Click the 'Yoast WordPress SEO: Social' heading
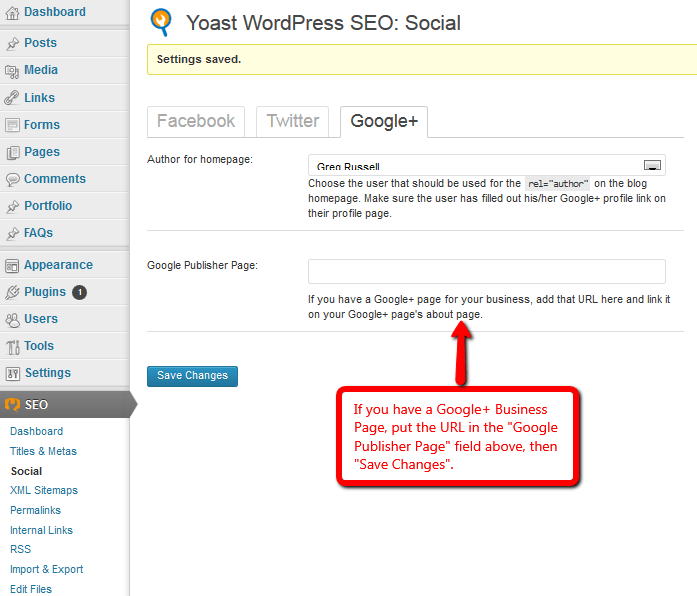The height and width of the screenshot is (596, 697). coord(323,23)
